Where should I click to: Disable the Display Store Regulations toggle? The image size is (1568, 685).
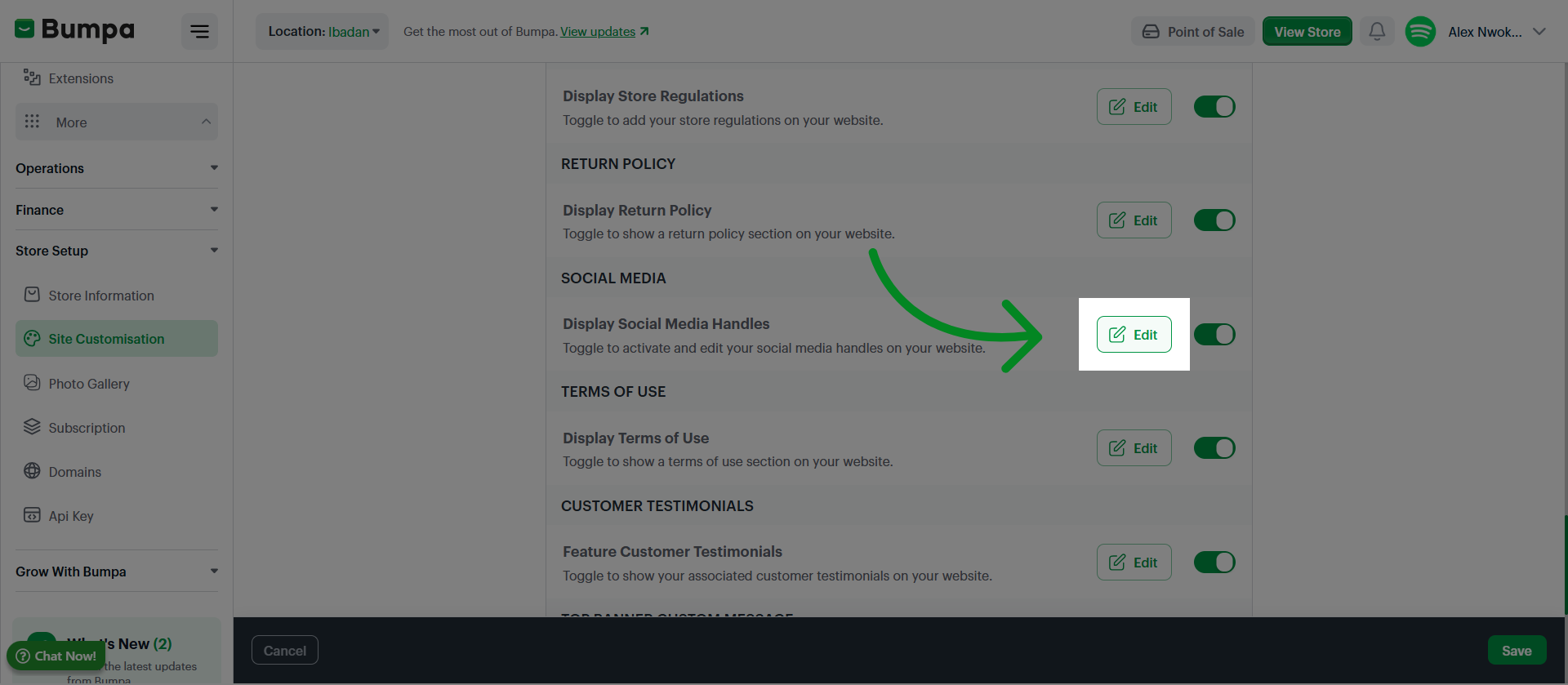[x=1214, y=107]
